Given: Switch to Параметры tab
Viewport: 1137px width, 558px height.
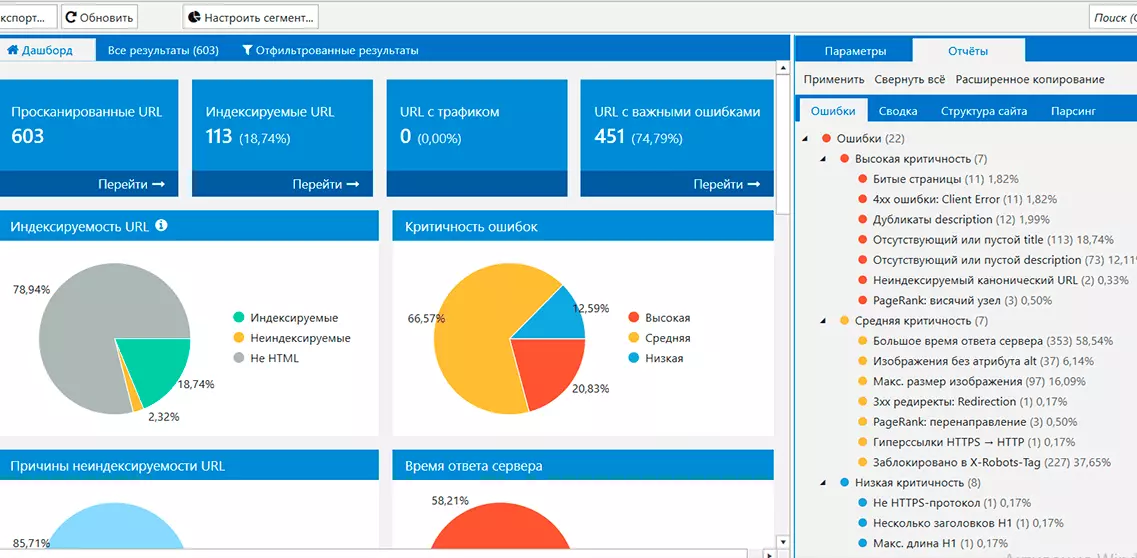Looking at the screenshot, I should pyautogui.click(x=856, y=51).
